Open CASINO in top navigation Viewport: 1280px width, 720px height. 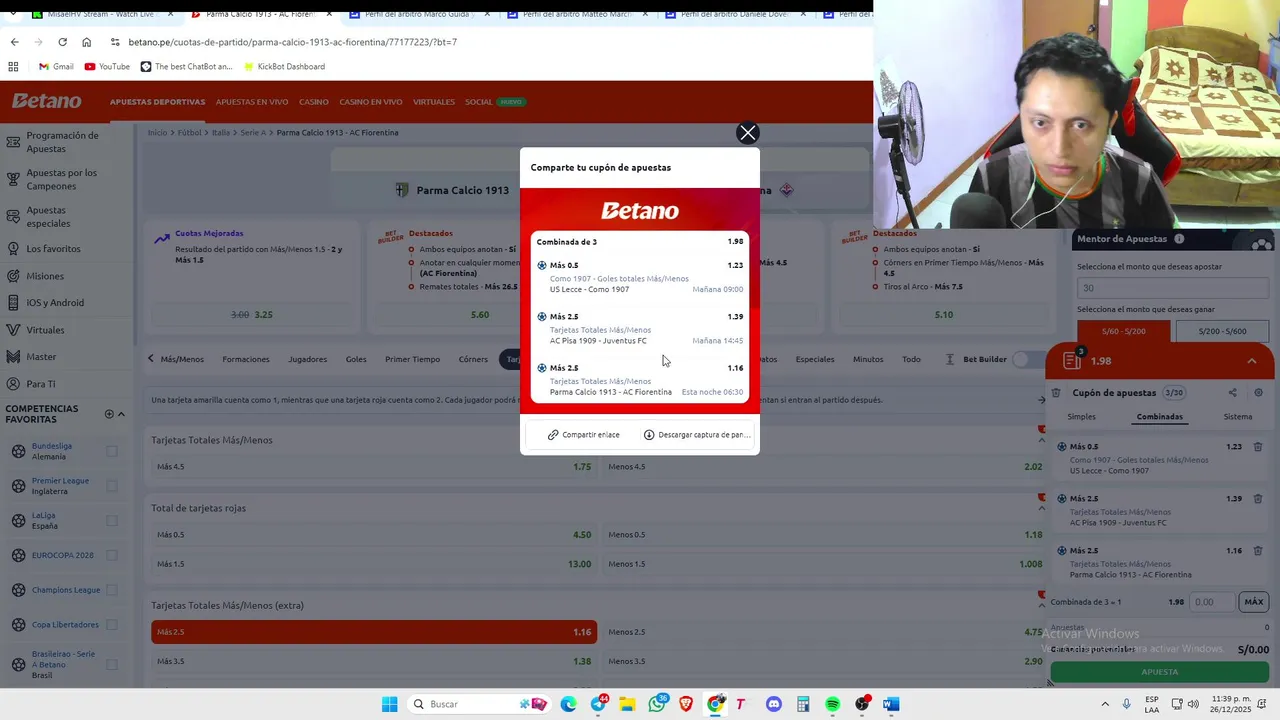(x=314, y=102)
